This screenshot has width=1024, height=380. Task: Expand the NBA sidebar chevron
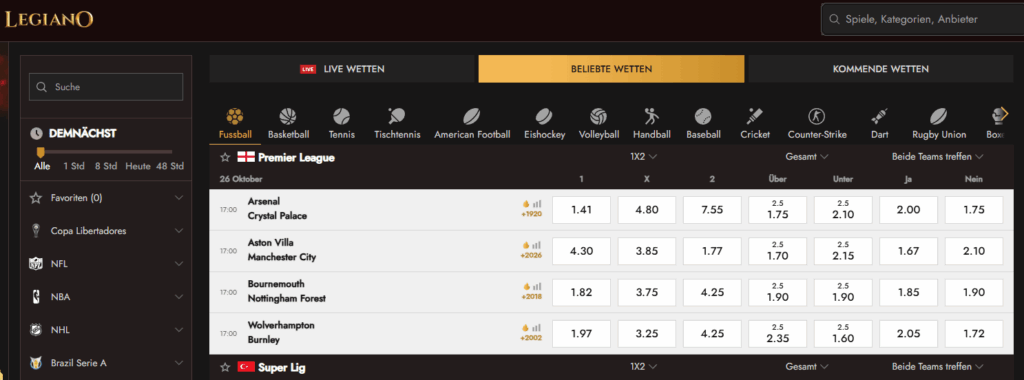tap(179, 296)
